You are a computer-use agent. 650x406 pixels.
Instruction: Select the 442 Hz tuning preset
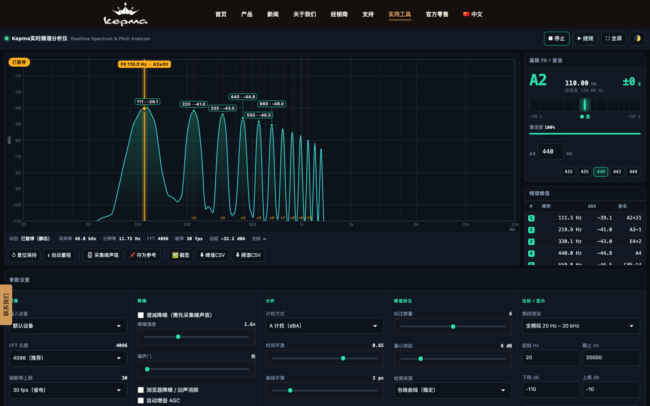click(x=617, y=172)
